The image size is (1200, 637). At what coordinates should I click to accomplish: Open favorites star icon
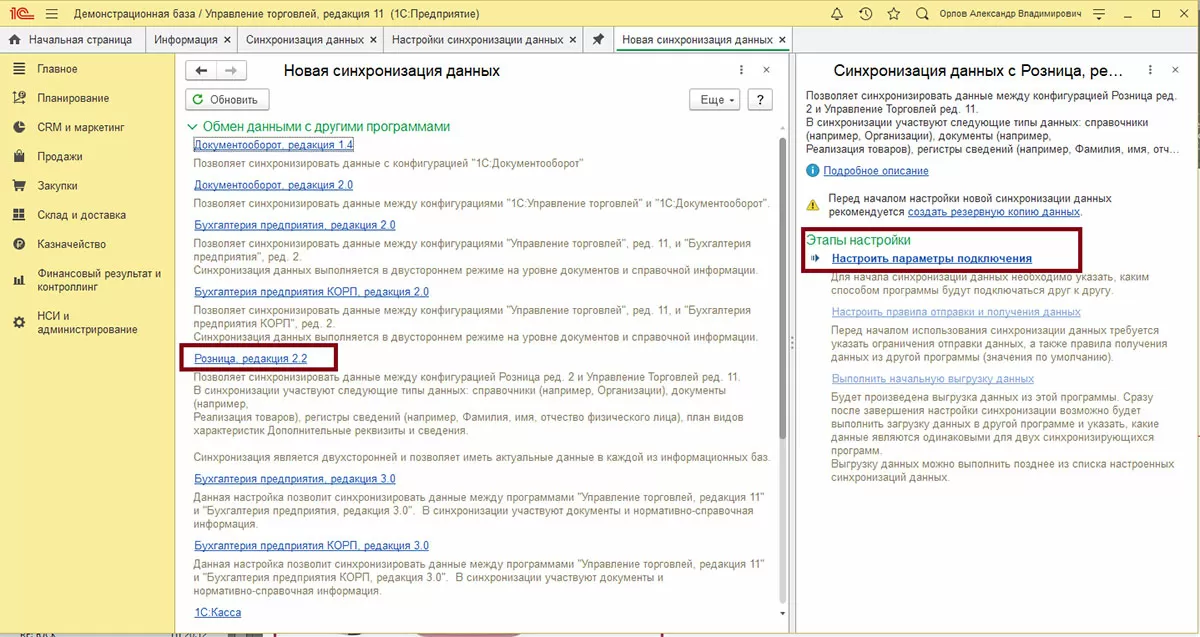pos(892,13)
